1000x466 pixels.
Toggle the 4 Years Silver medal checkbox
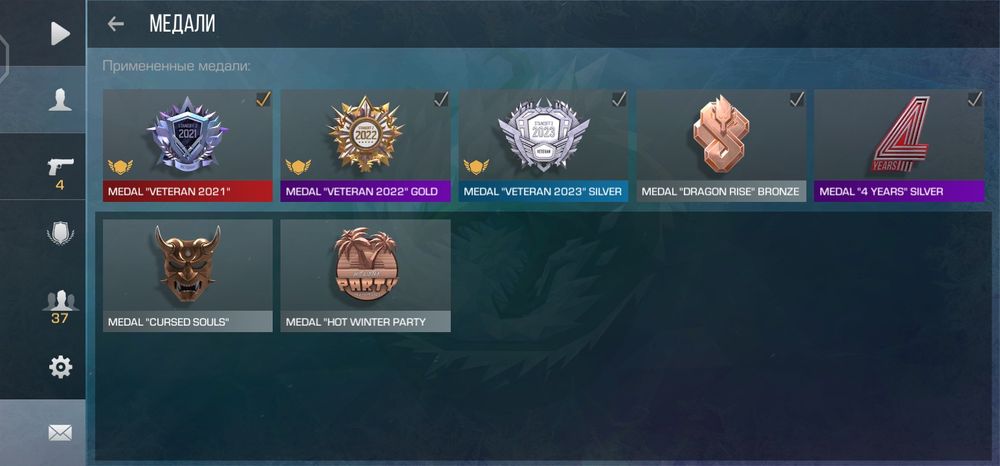pyautogui.click(x=974, y=99)
